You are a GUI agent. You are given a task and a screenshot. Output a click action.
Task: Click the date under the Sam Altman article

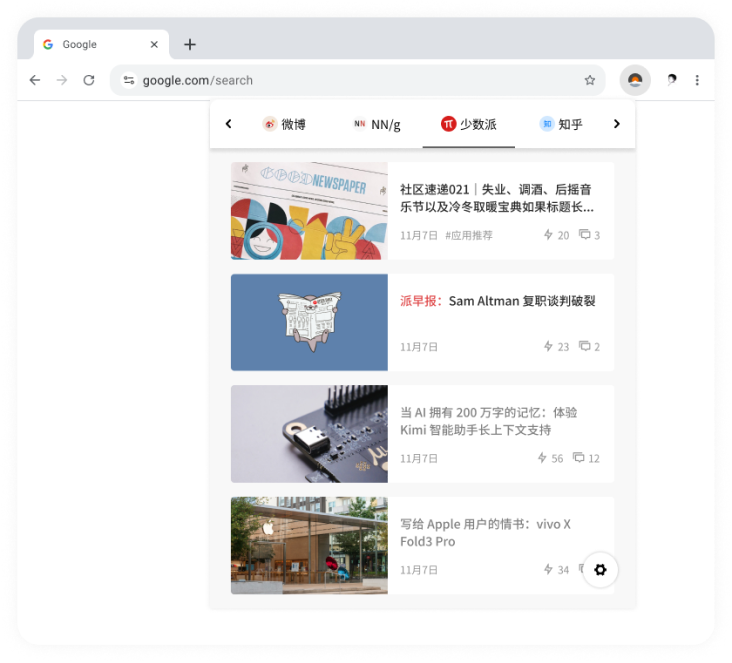[x=419, y=347]
